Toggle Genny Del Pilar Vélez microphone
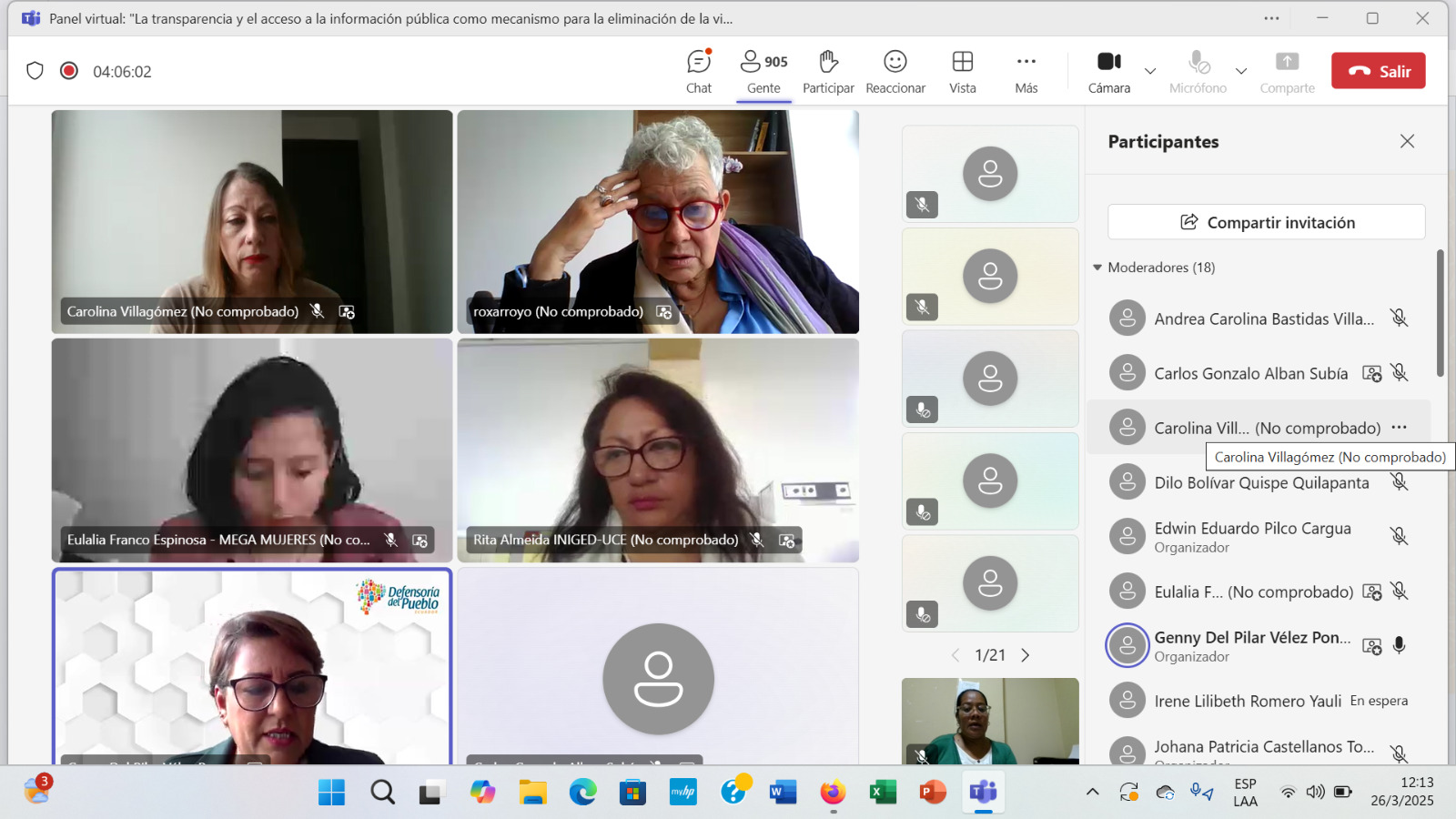This screenshot has height=819, width=1456. click(1399, 645)
